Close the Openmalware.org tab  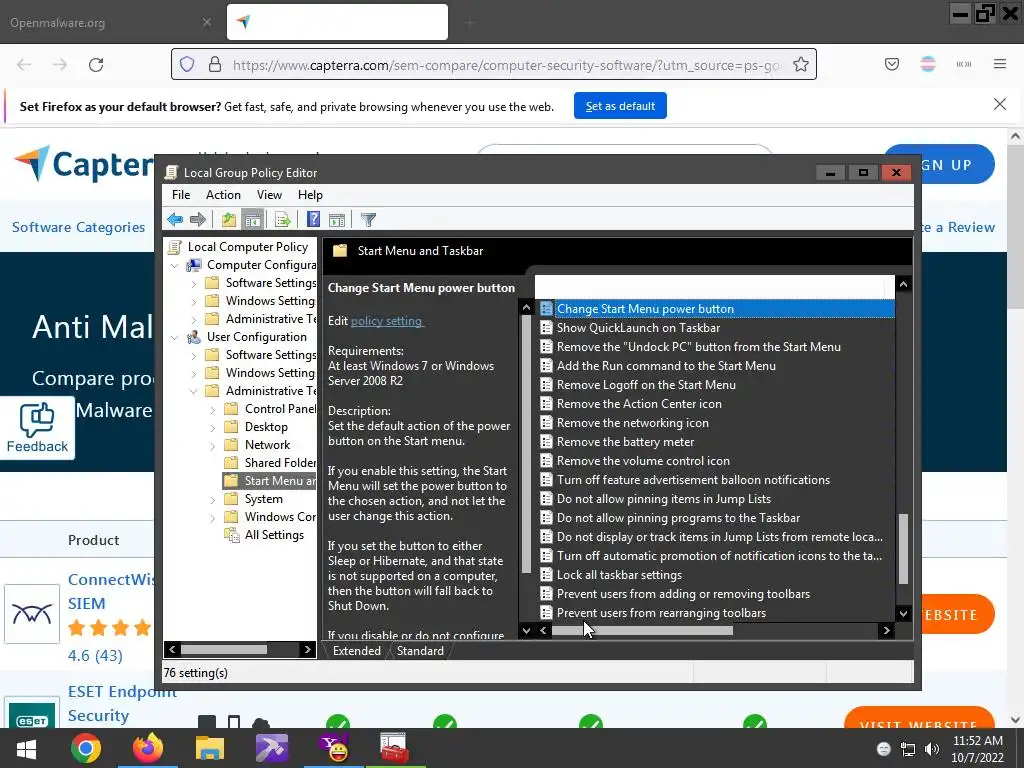[x=206, y=22]
